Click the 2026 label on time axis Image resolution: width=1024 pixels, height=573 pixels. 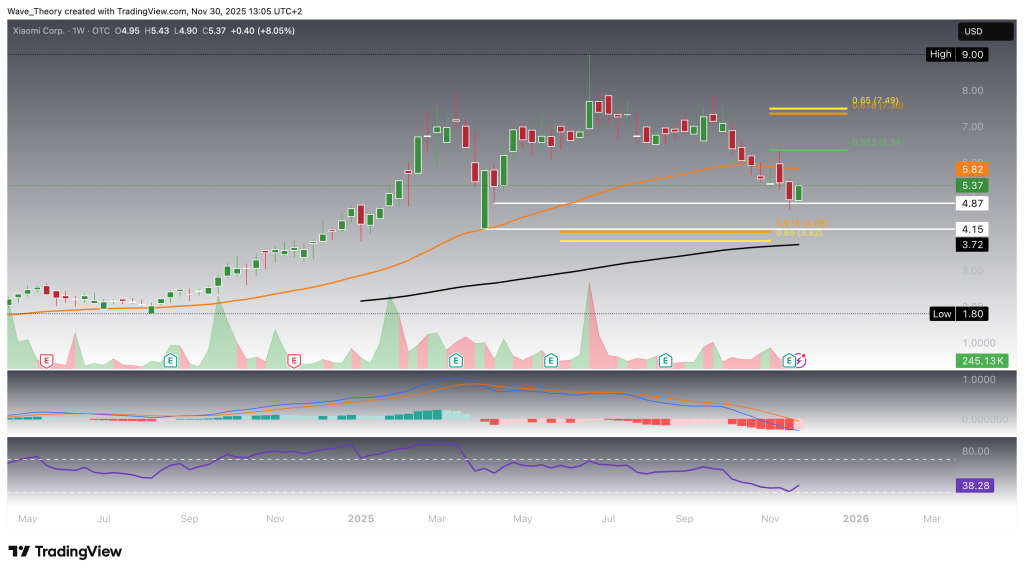pyautogui.click(x=855, y=519)
